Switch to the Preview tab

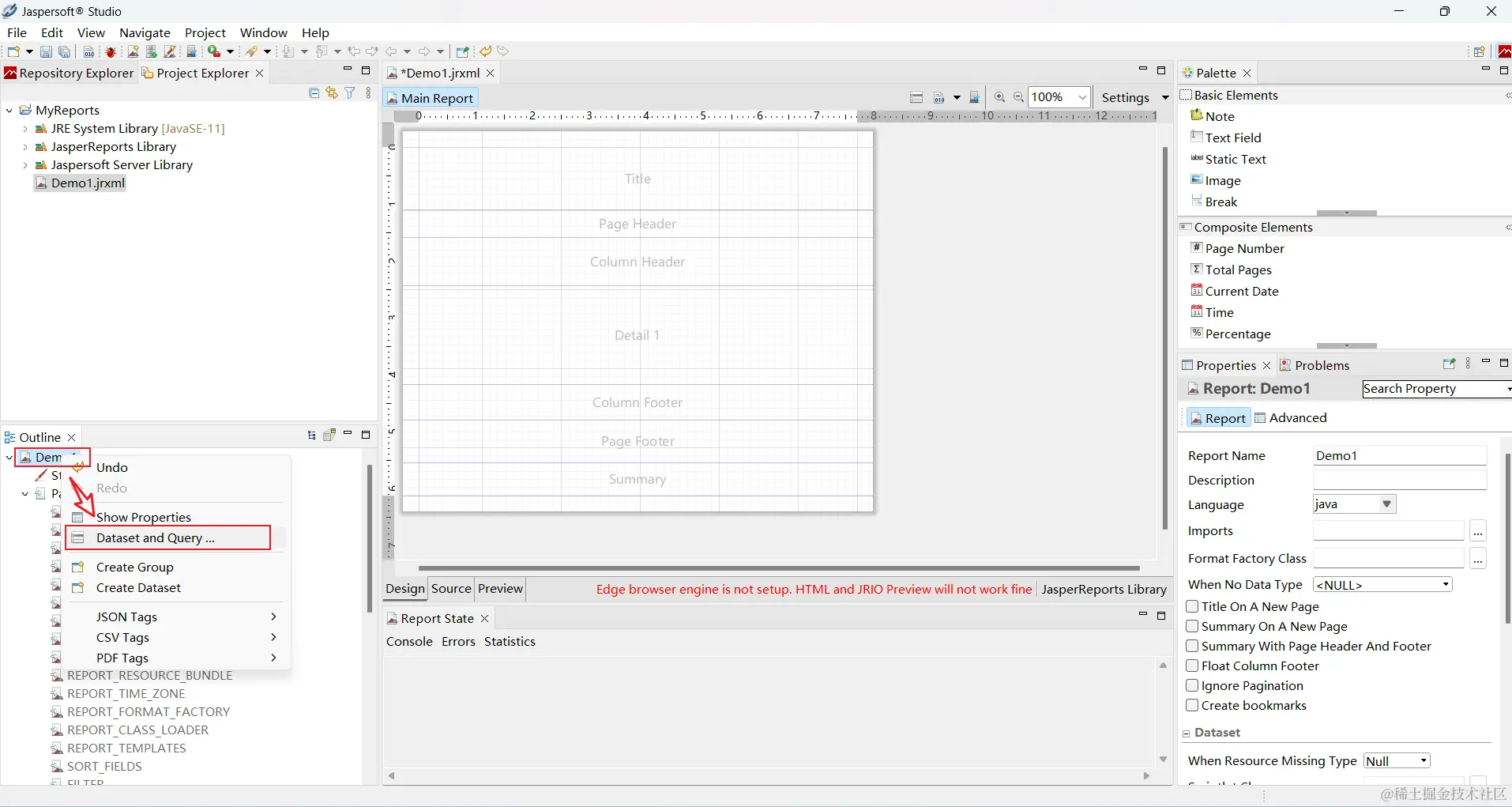pyautogui.click(x=500, y=589)
